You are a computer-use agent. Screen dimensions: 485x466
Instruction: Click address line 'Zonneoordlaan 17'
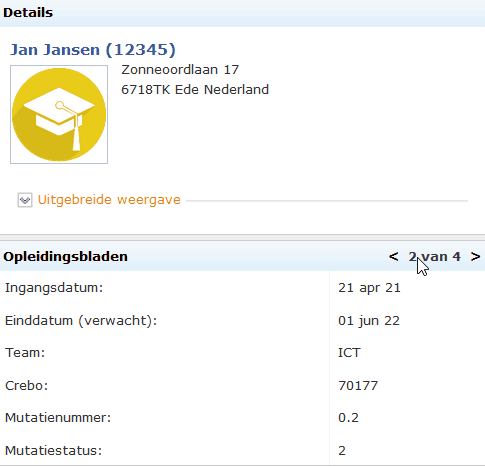pyautogui.click(x=180, y=70)
